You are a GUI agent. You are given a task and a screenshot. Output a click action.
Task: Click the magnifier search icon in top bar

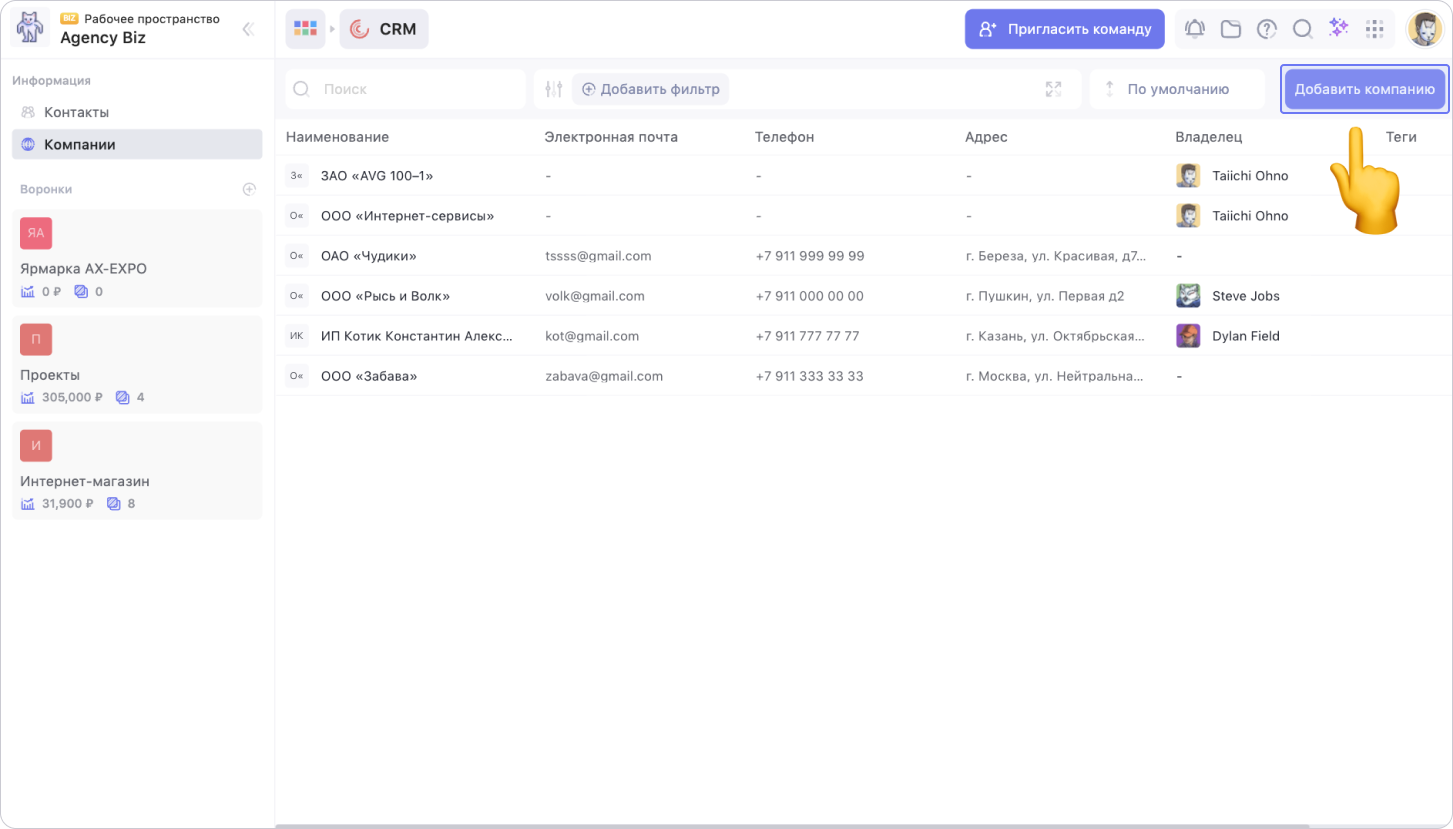(1302, 29)
